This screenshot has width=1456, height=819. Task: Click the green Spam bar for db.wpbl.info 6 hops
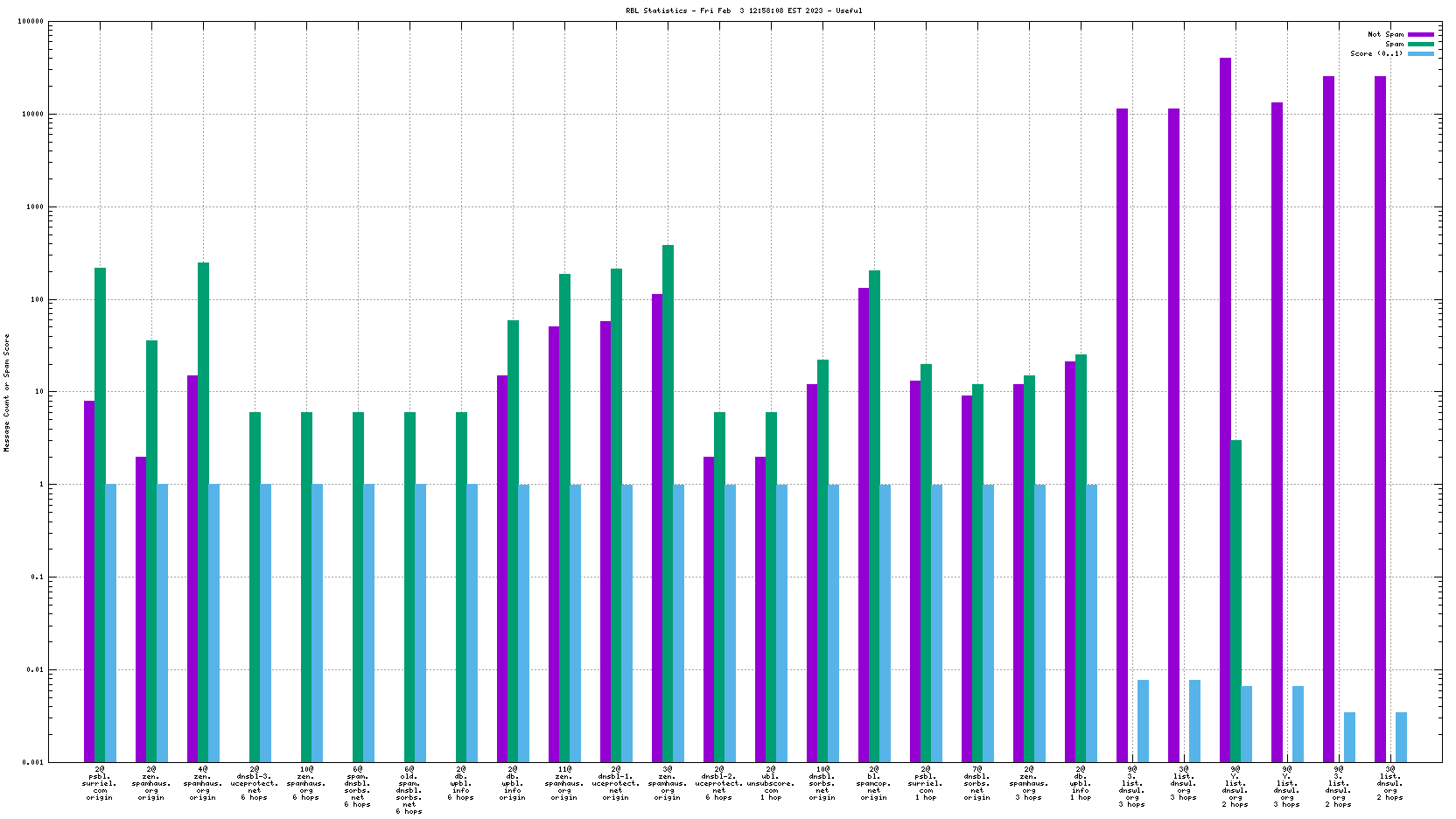point(461,587)
